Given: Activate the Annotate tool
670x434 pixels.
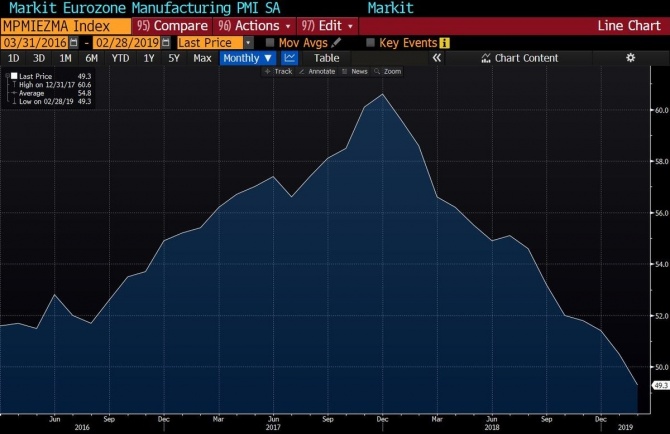Looking at the screenshot, I should 317,71.
